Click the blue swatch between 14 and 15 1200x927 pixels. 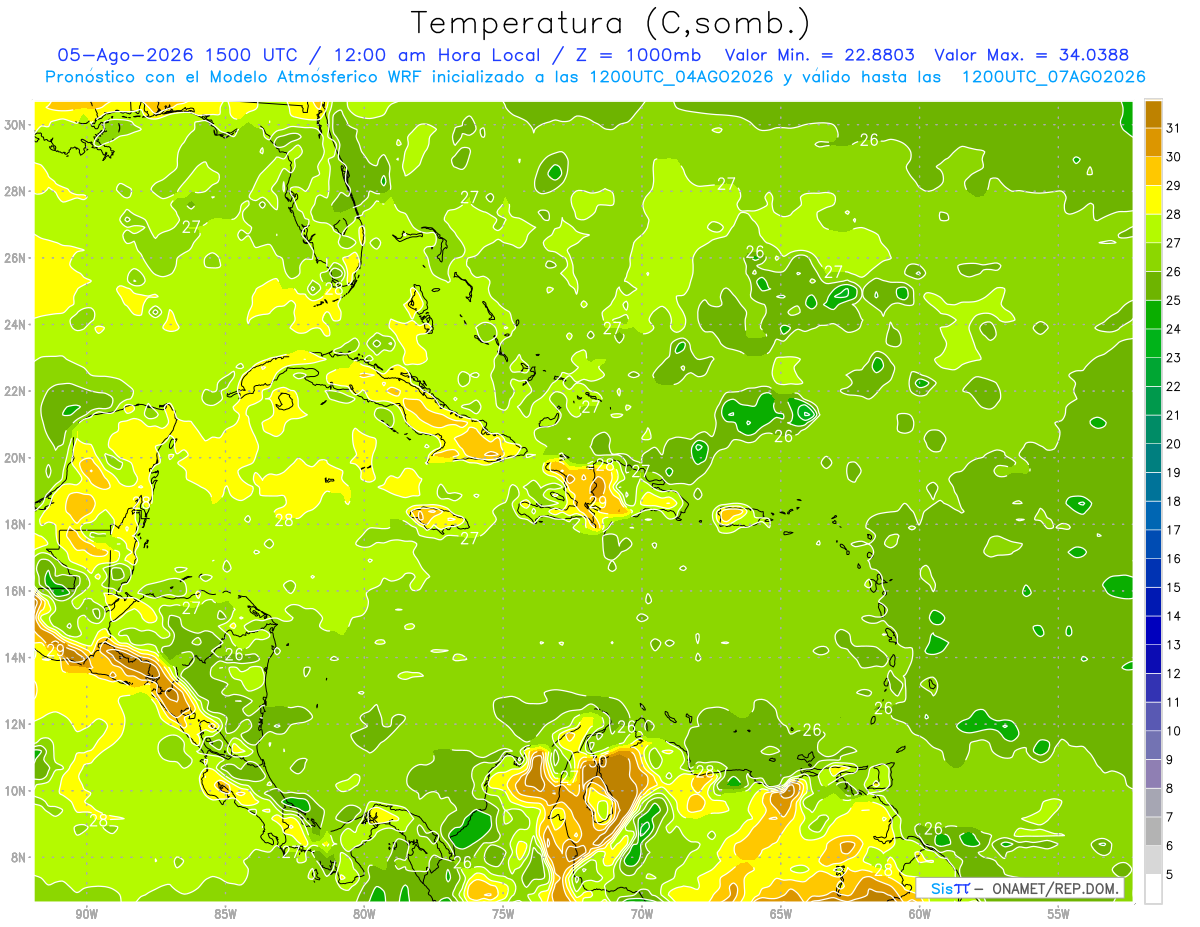(x=1153, y=601)
